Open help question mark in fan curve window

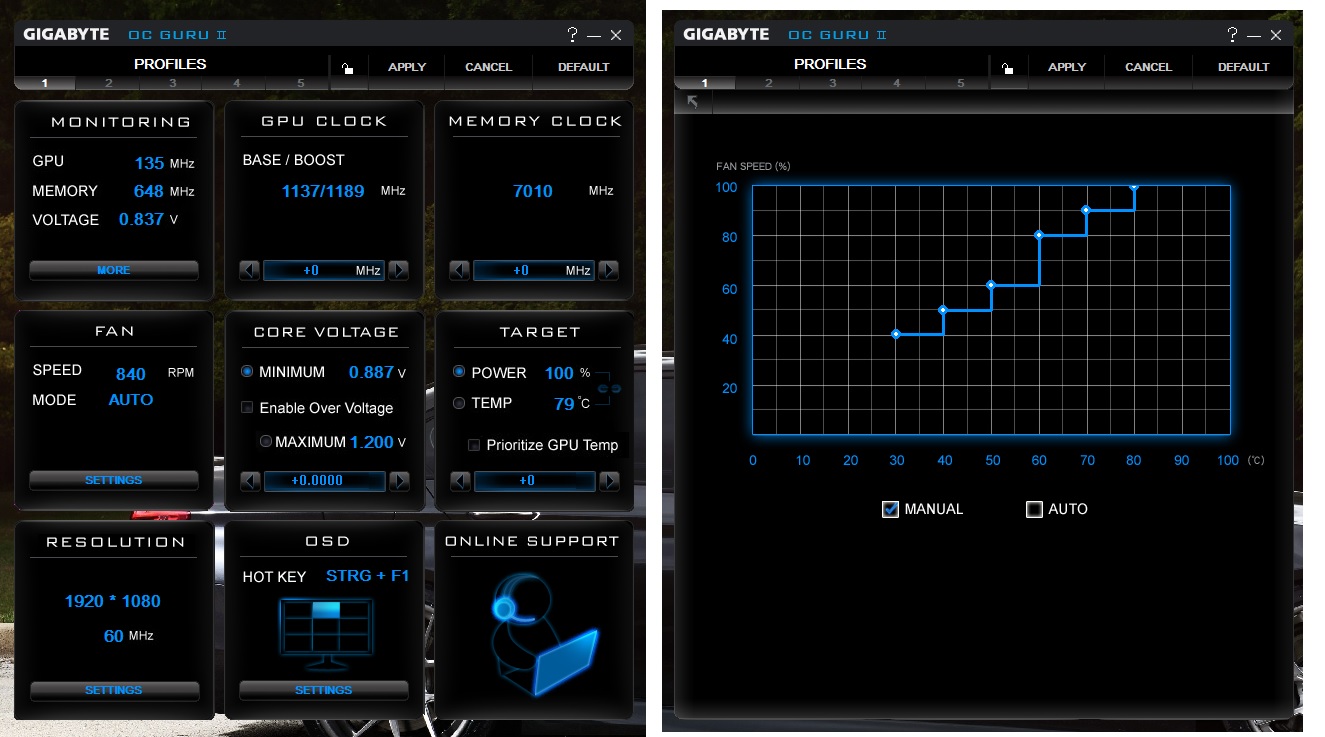click(x=1232, y=34)
